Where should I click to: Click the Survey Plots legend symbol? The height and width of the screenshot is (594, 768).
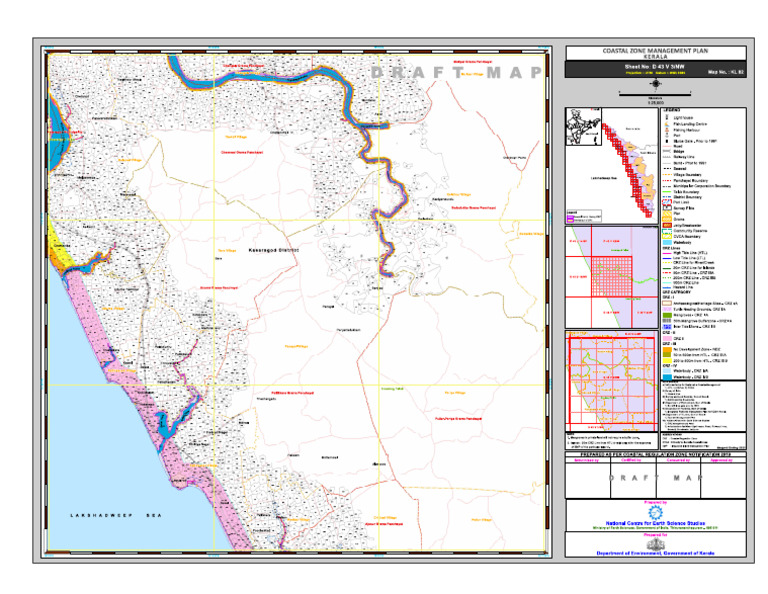coord(667,208)
